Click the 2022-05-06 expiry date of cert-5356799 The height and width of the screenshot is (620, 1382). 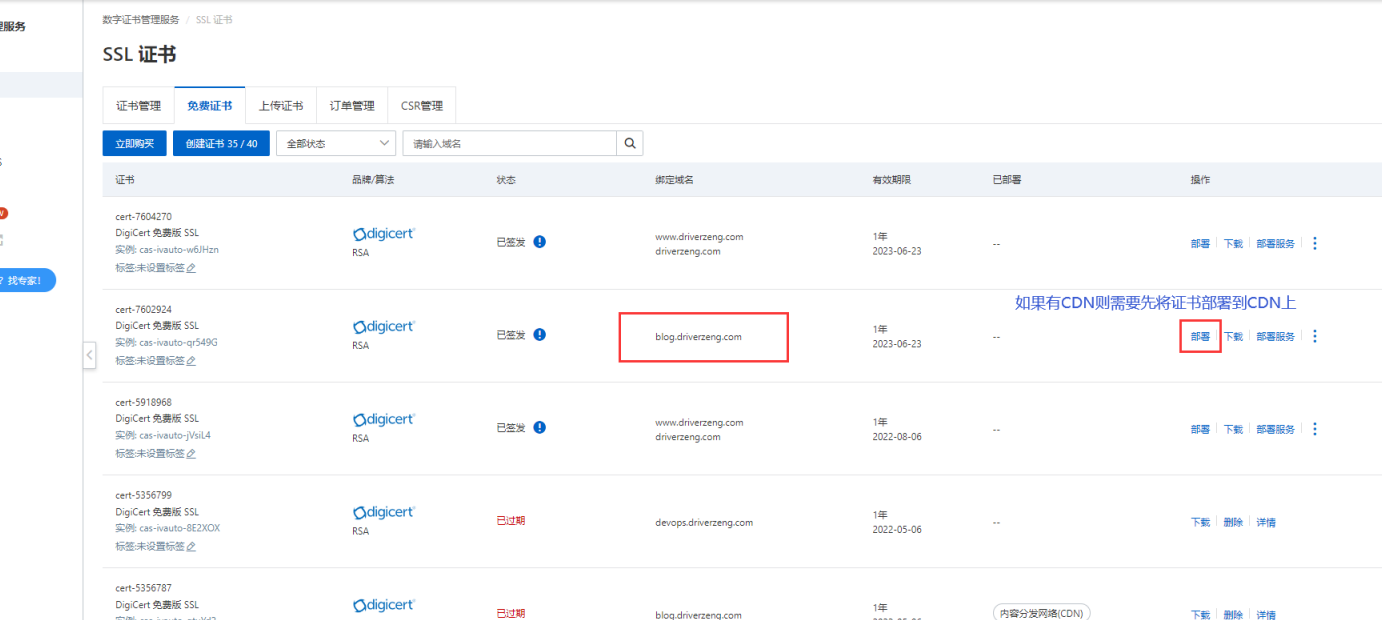point(897,529)
